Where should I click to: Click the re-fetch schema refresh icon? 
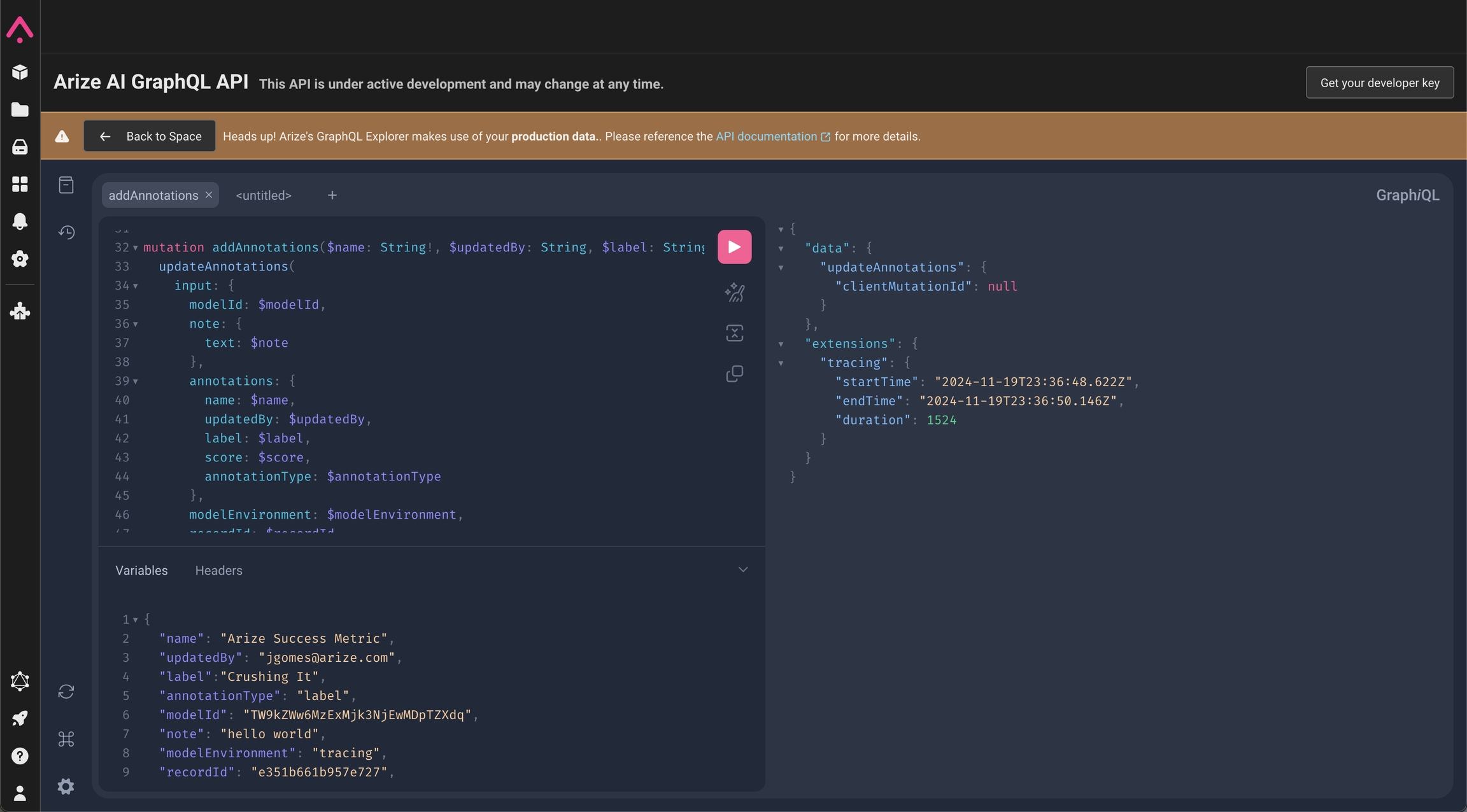coord(66,692)
